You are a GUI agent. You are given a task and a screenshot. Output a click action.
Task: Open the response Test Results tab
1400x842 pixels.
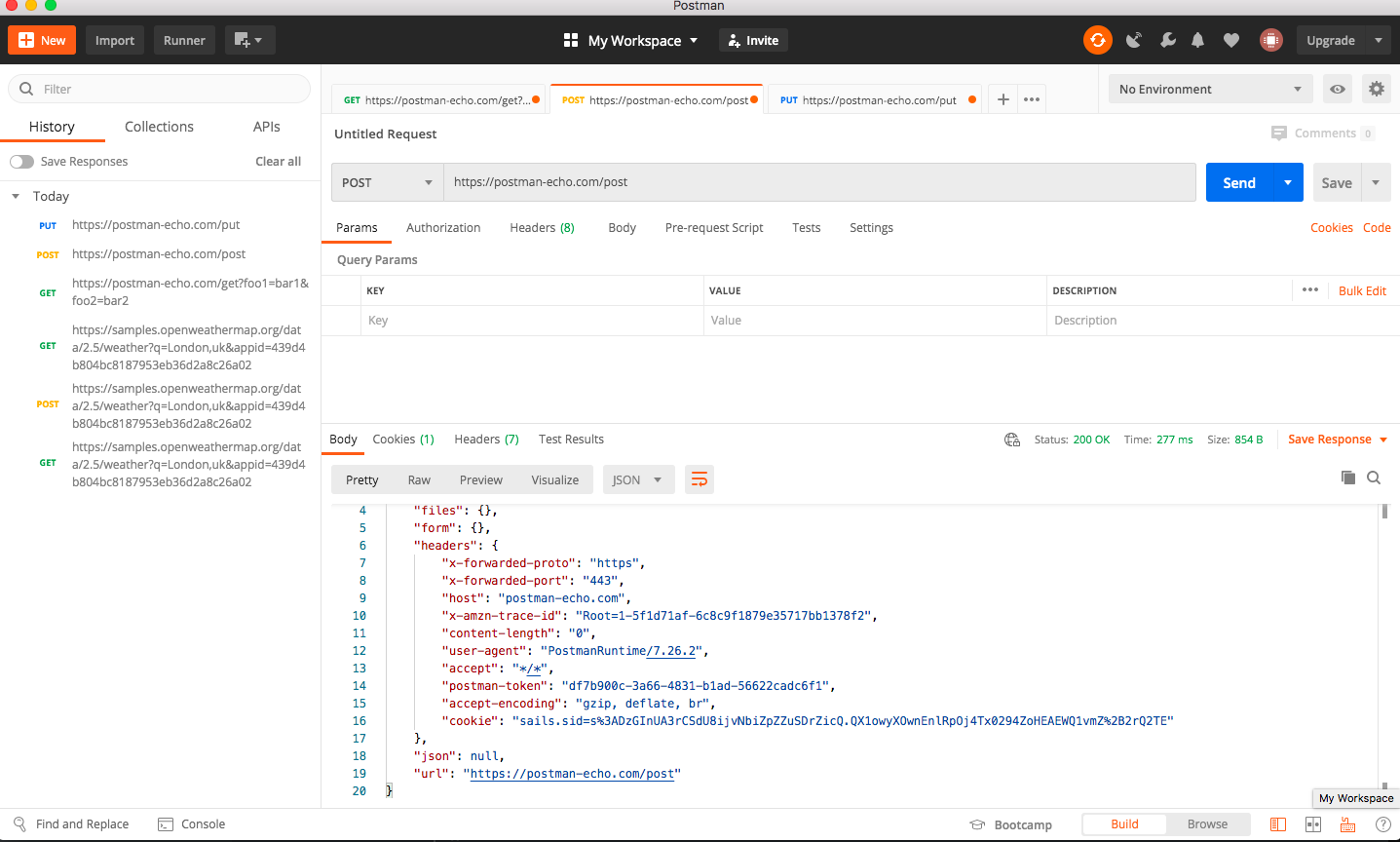[x=571, y=440]
